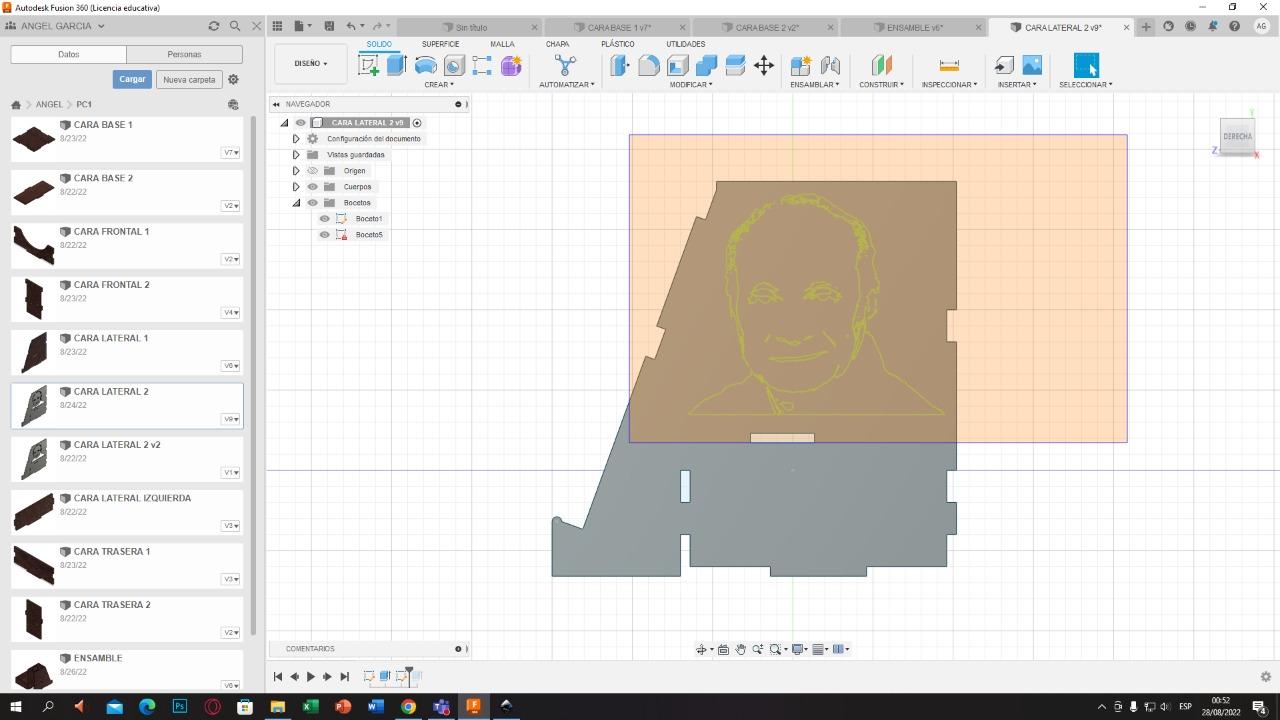1280x720 pixels.
Task: Click the Pan hand tool
Action: 740,649
